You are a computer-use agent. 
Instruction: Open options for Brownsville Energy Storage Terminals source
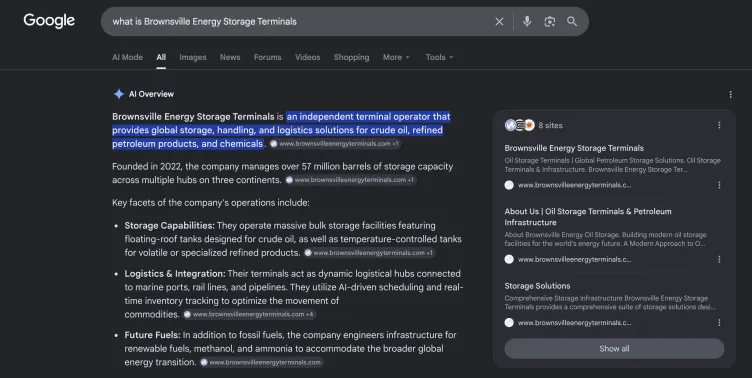[x=719, y=185]
